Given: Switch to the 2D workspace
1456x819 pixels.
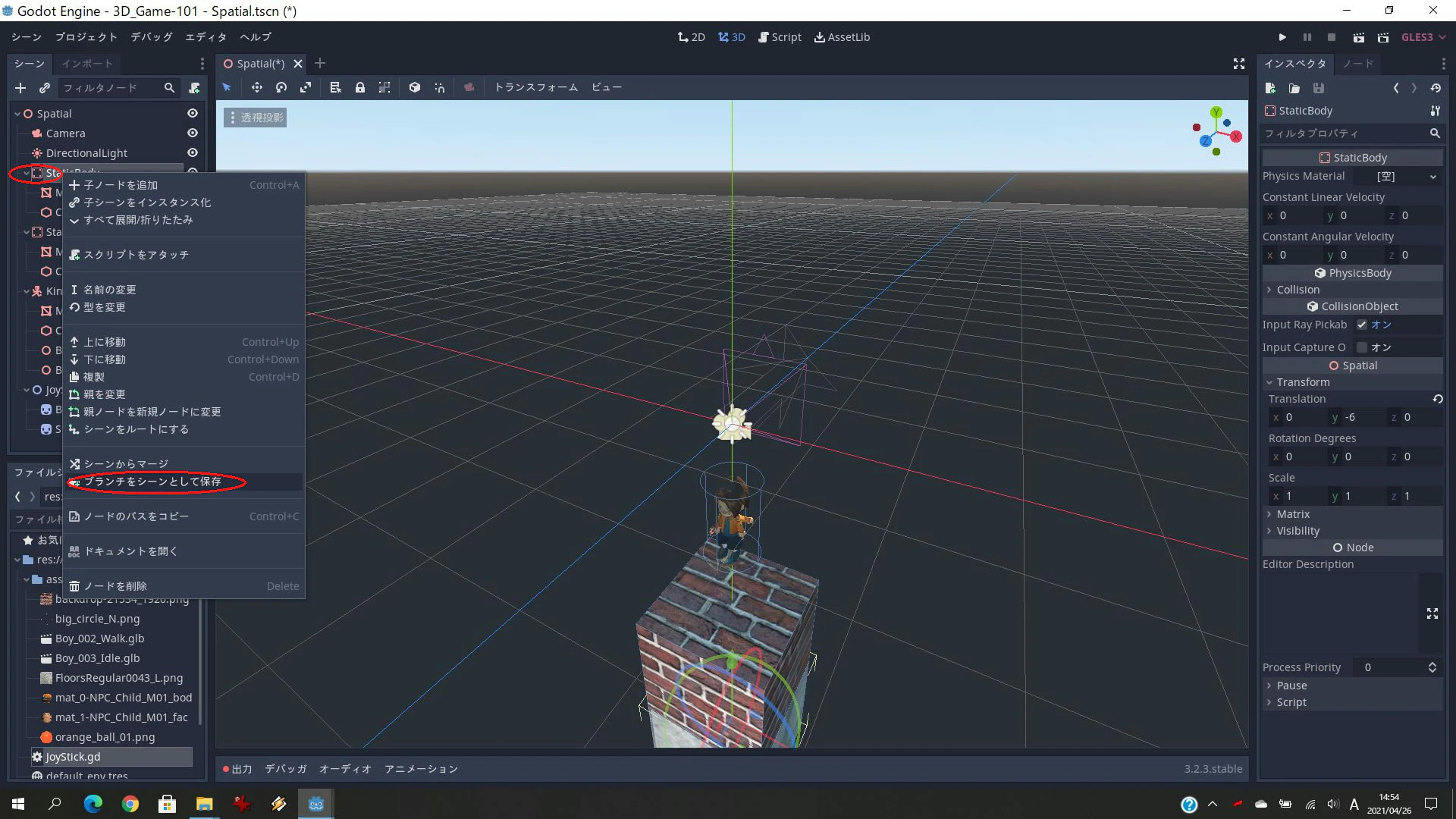Looking at the screenshot, I should [x=691, y=37].
